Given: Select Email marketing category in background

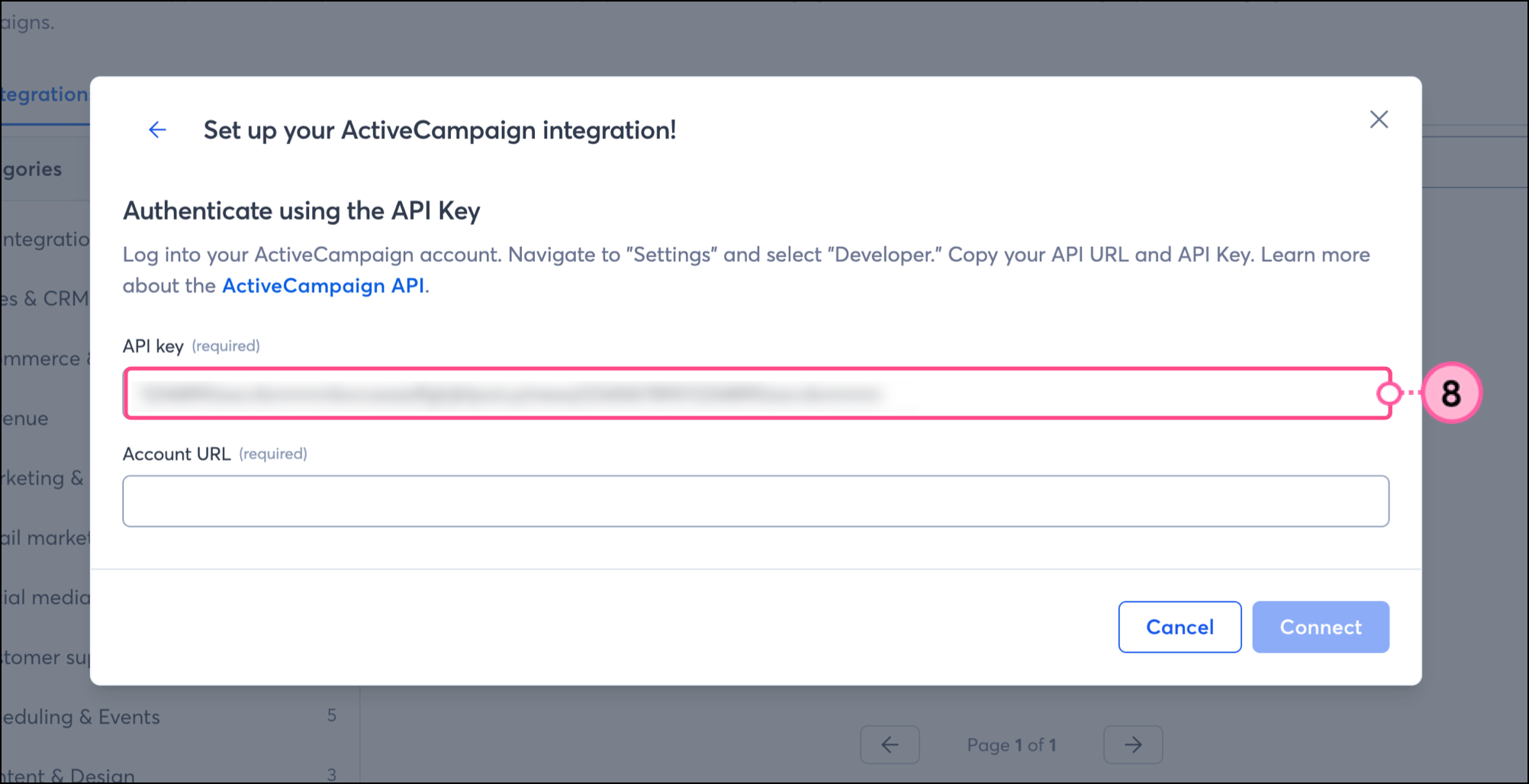Looking at the screenshot, I should pyautogui.click(x=45, y=538).
